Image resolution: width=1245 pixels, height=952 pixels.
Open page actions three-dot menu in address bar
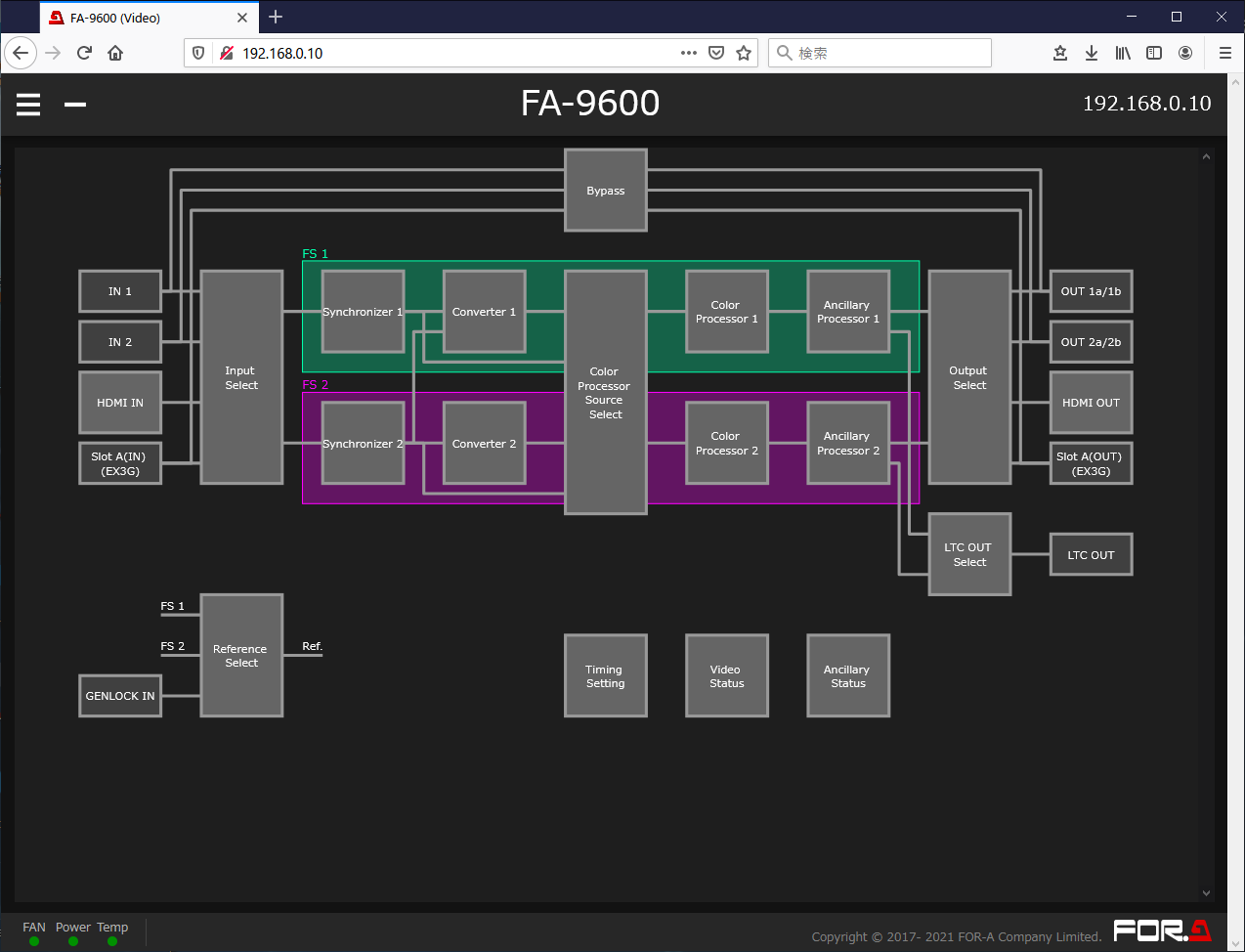point(689,53)
